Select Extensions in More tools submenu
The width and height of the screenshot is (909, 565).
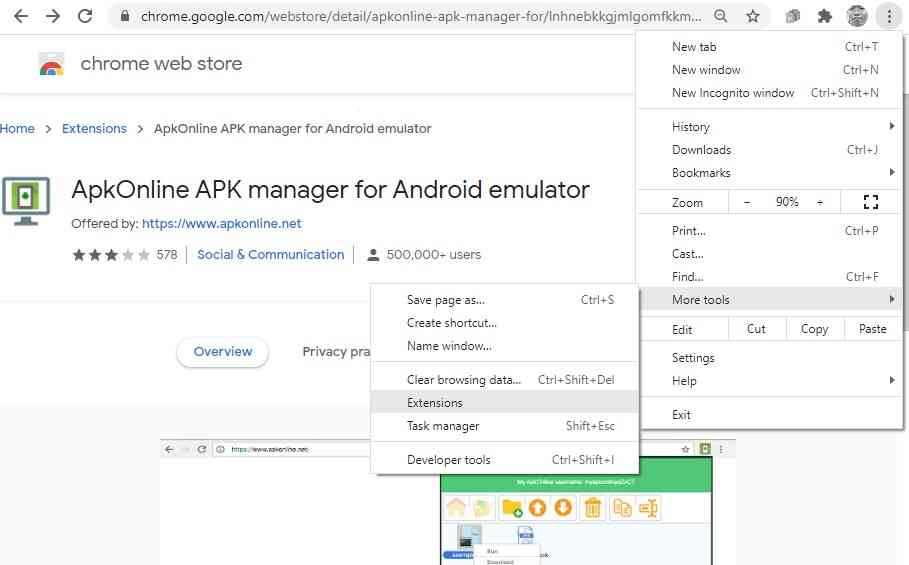pyautogui.click(x=435, y=403)
